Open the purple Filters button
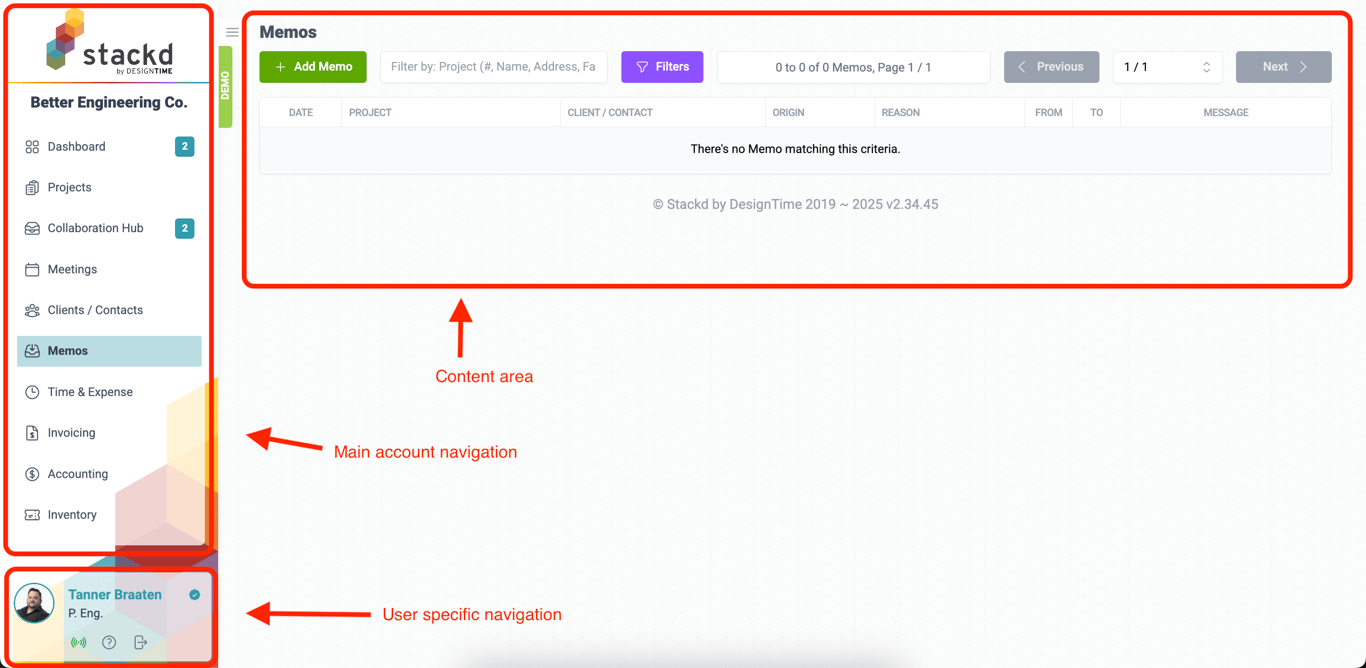Image resolution: width=1366 pixels, height=668 pixels. click(662, 67)
